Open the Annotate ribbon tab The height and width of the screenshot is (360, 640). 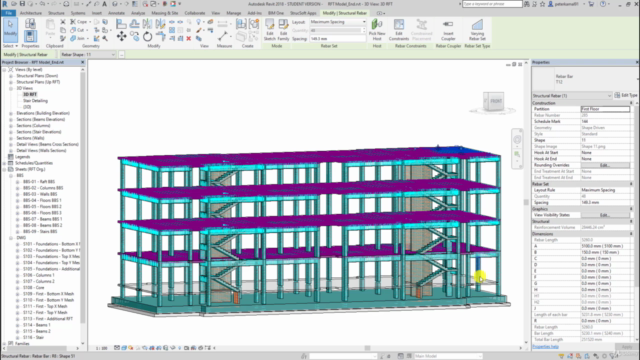click(x=116, y=13)
